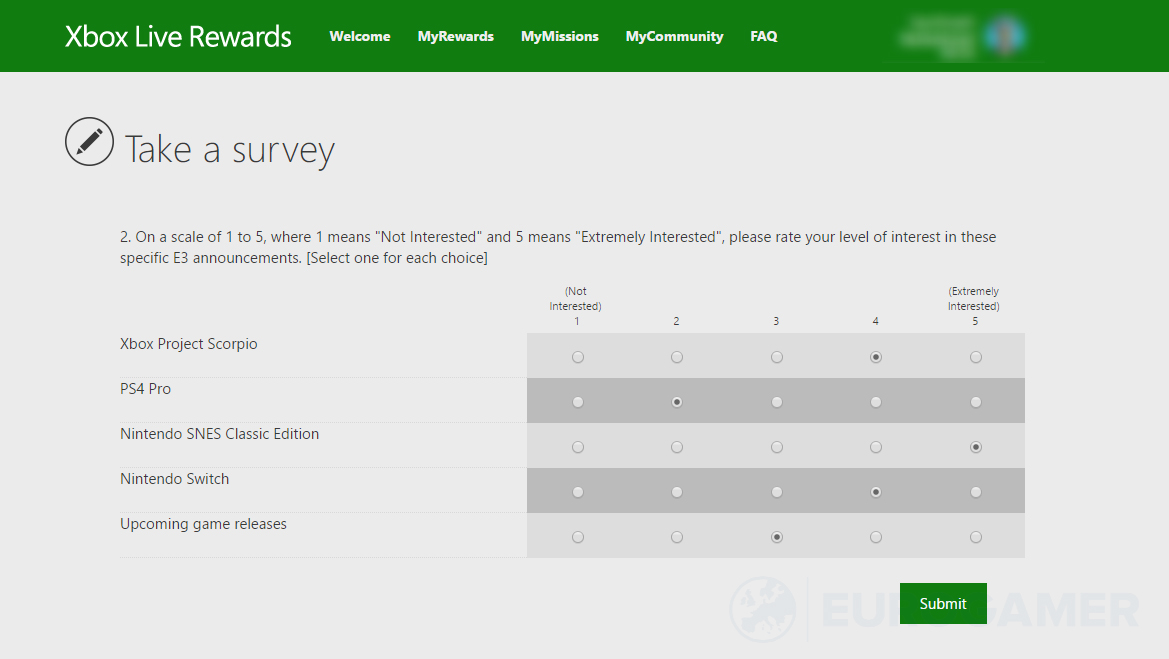The width and height of the screenshot is (1169, 659).
Task: Rate Upcoming game releases as 1
Action: click(x=578, y=537)
